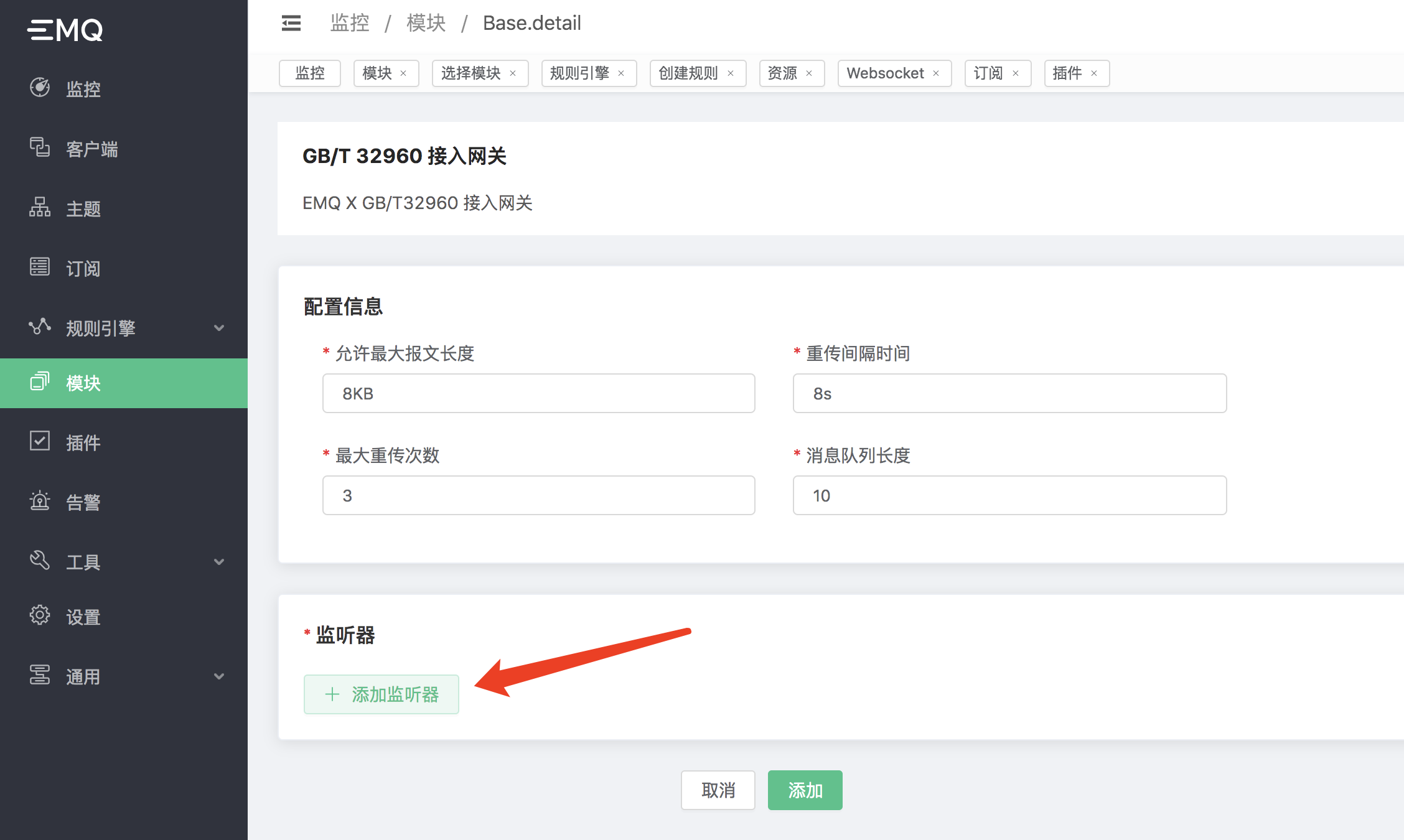Close the 选择模块 tab
The width and height of the screenshot is (1404, 840).
[x=513, y=73]
